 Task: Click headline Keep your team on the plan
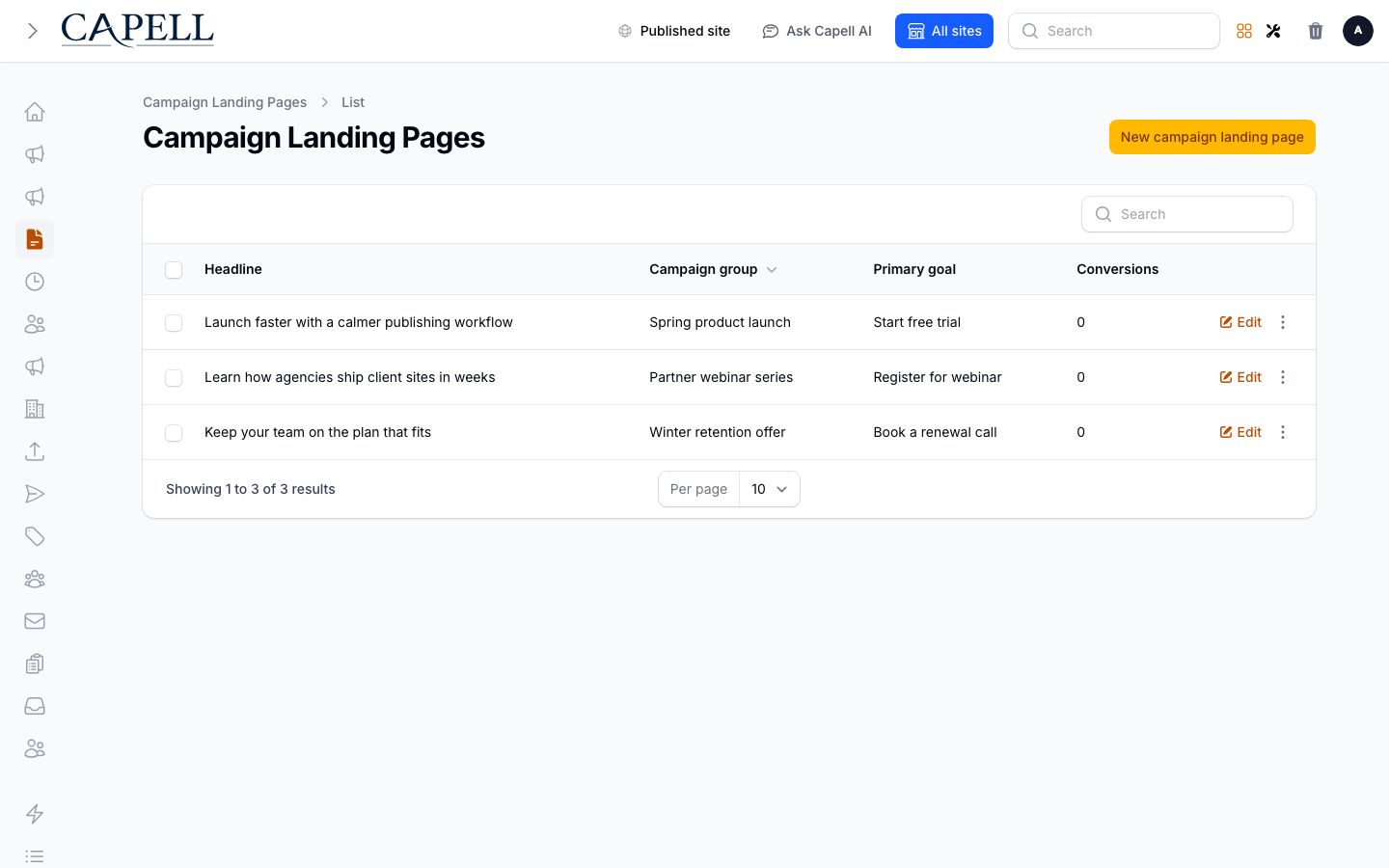pos(318,432)
